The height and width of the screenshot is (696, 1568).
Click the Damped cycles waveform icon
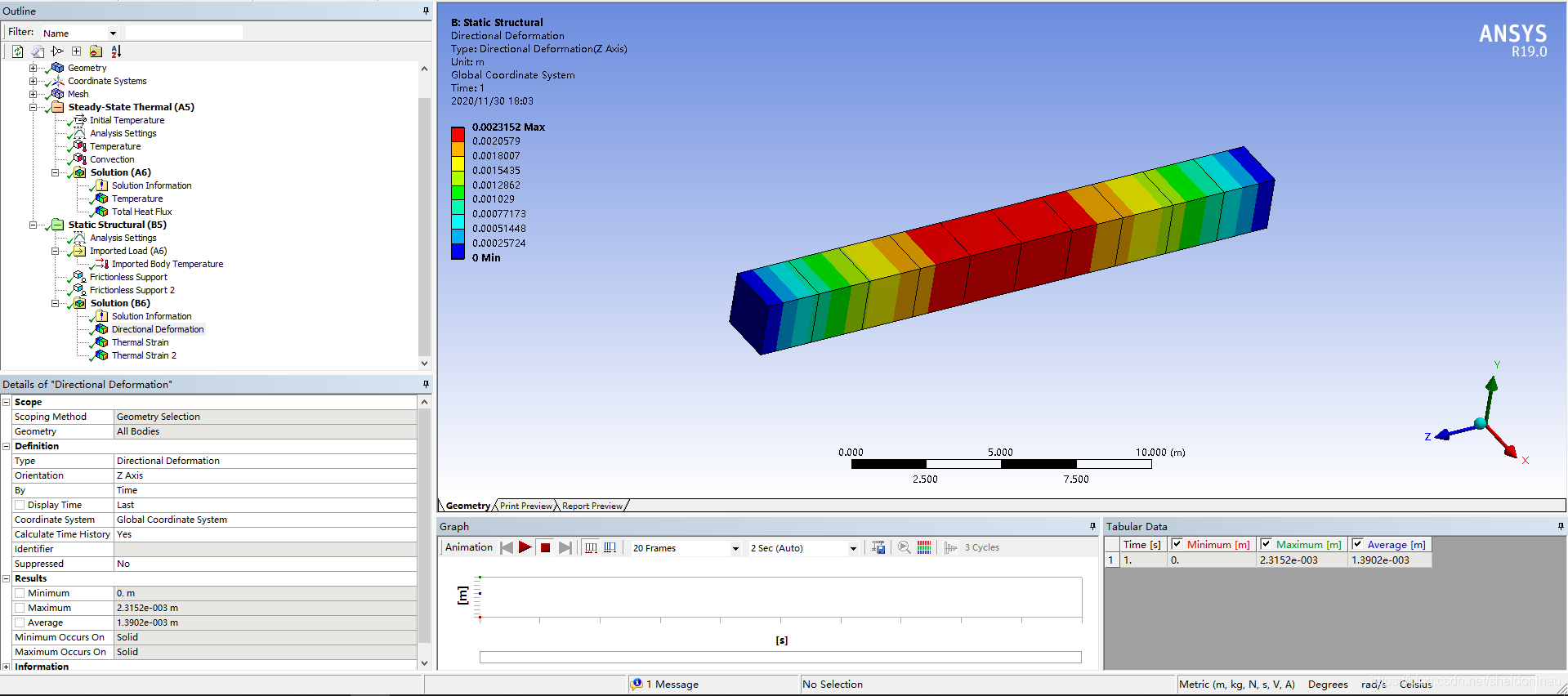coord(950,547)
